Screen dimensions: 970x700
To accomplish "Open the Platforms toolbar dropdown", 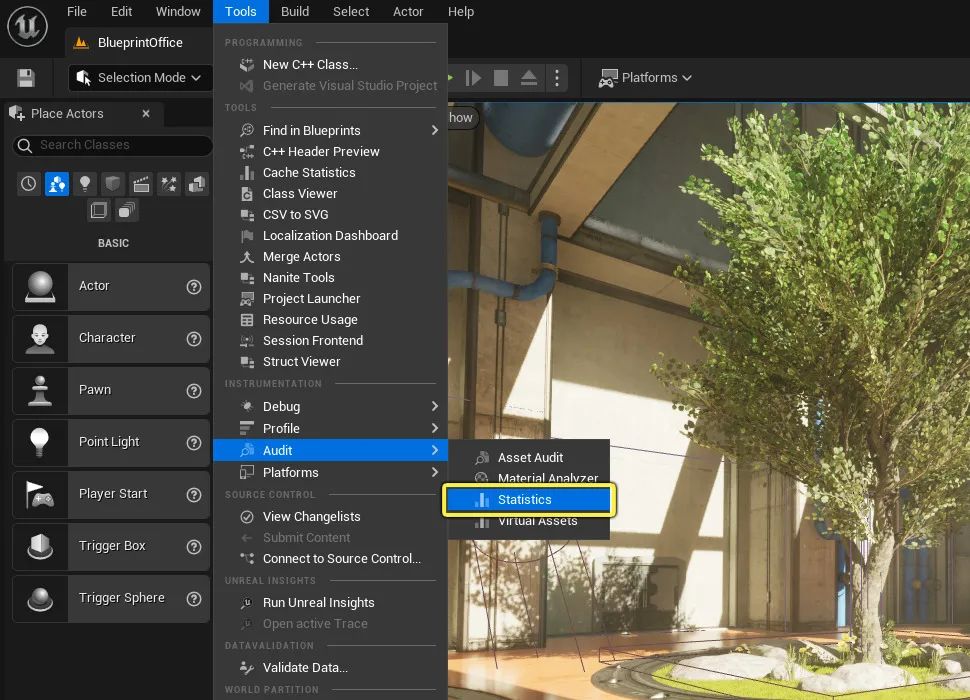I will coord(645,78).
